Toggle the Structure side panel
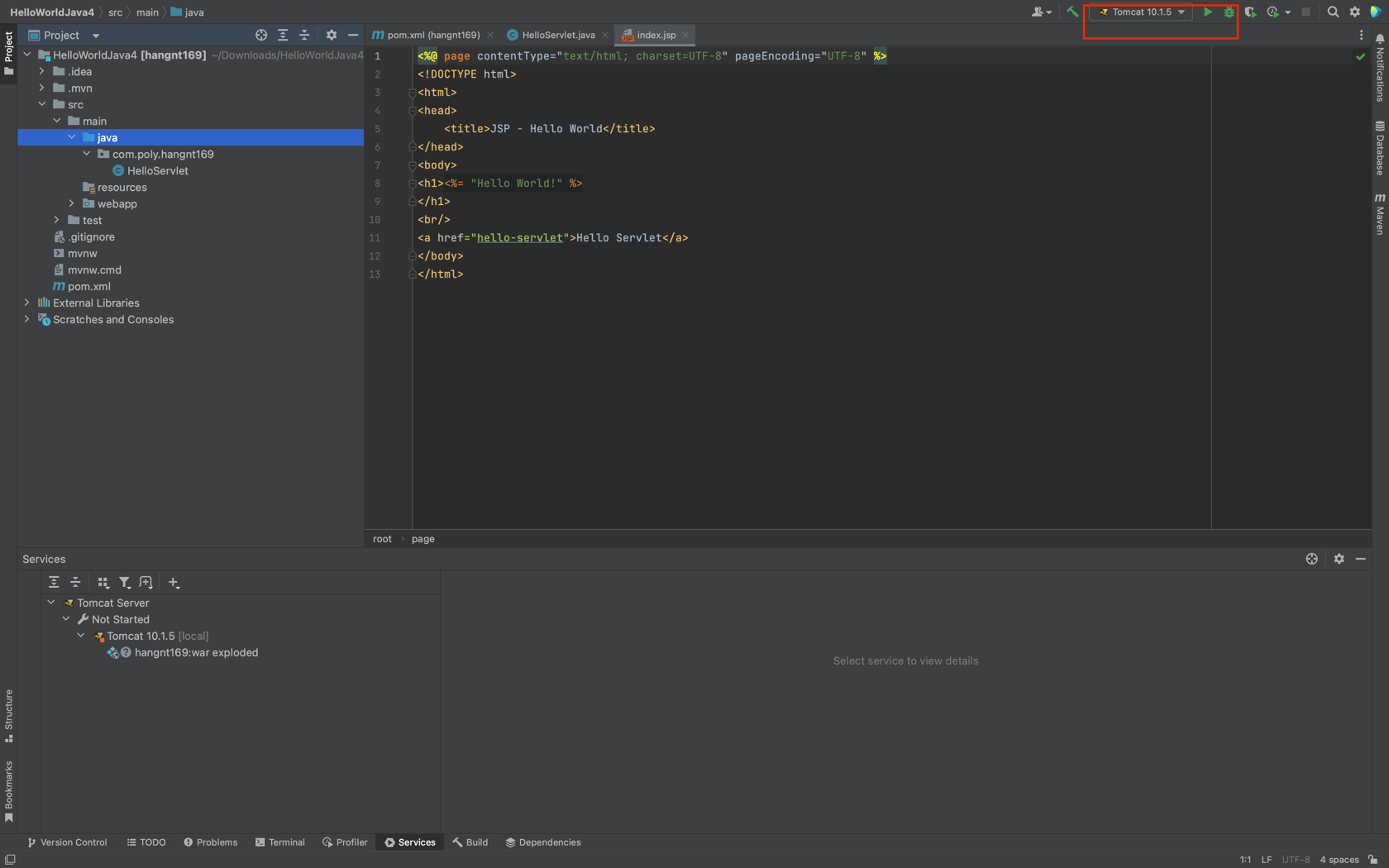1389x868 pixels. [8, 716]
